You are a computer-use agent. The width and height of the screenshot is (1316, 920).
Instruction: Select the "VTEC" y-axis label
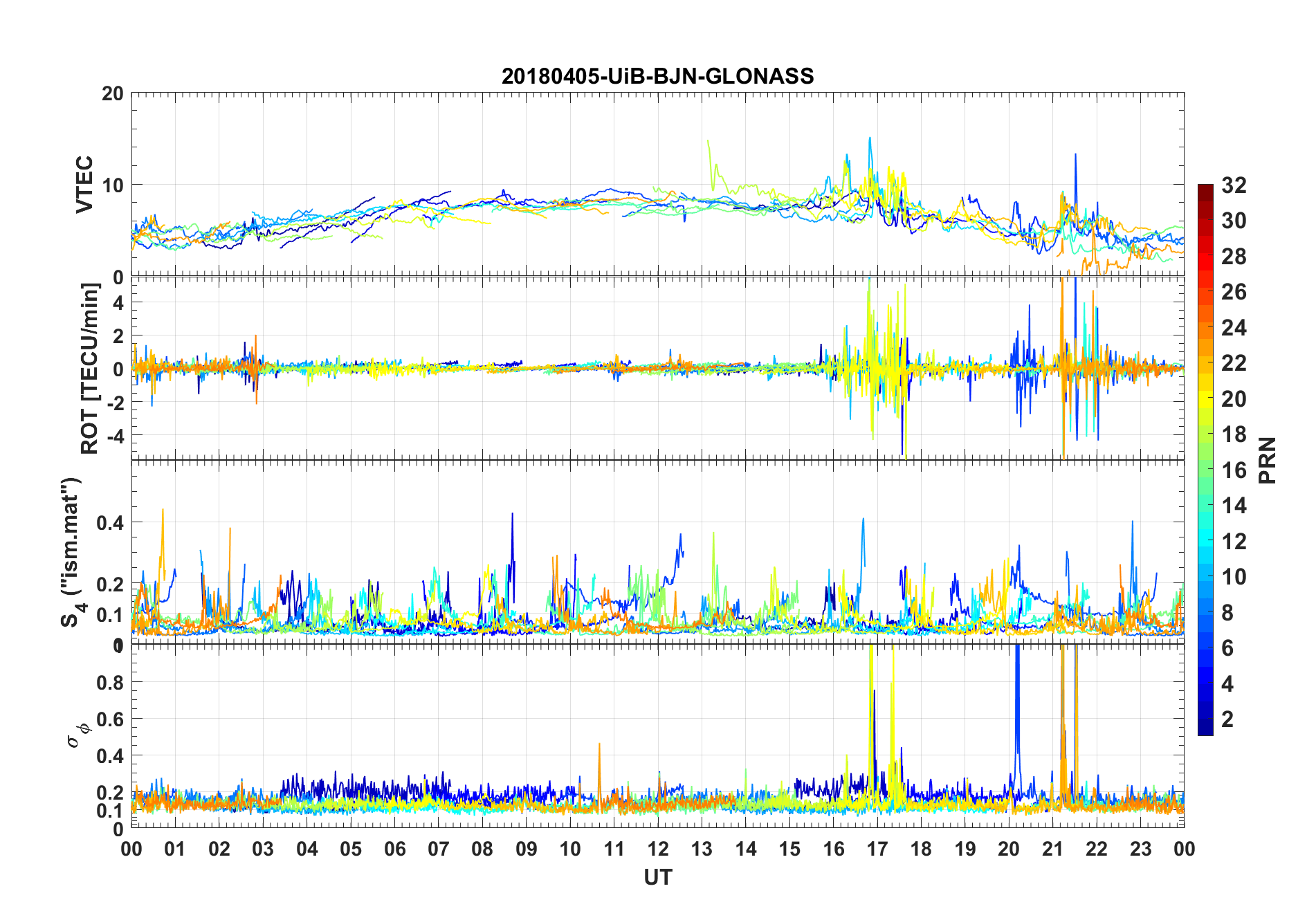pos(84,185)
